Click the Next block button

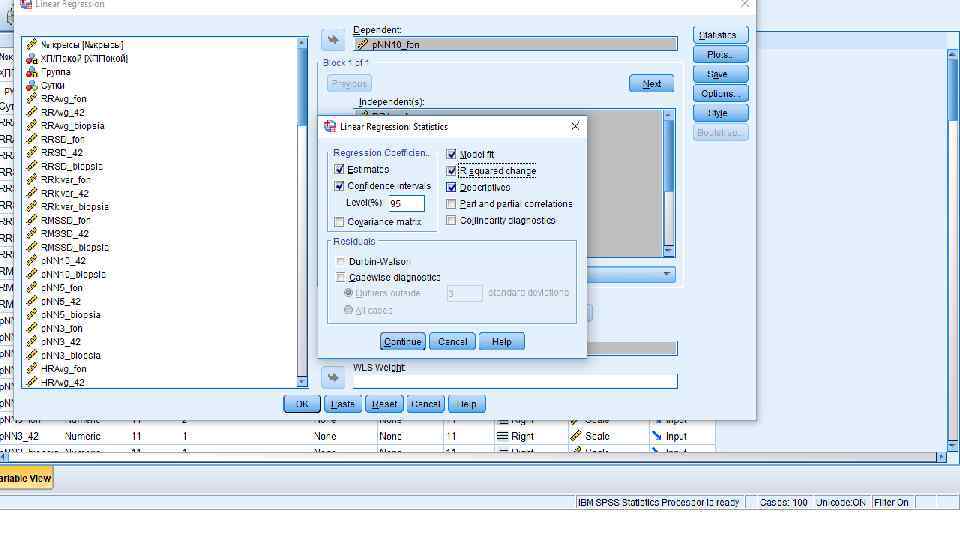(651, 84)
